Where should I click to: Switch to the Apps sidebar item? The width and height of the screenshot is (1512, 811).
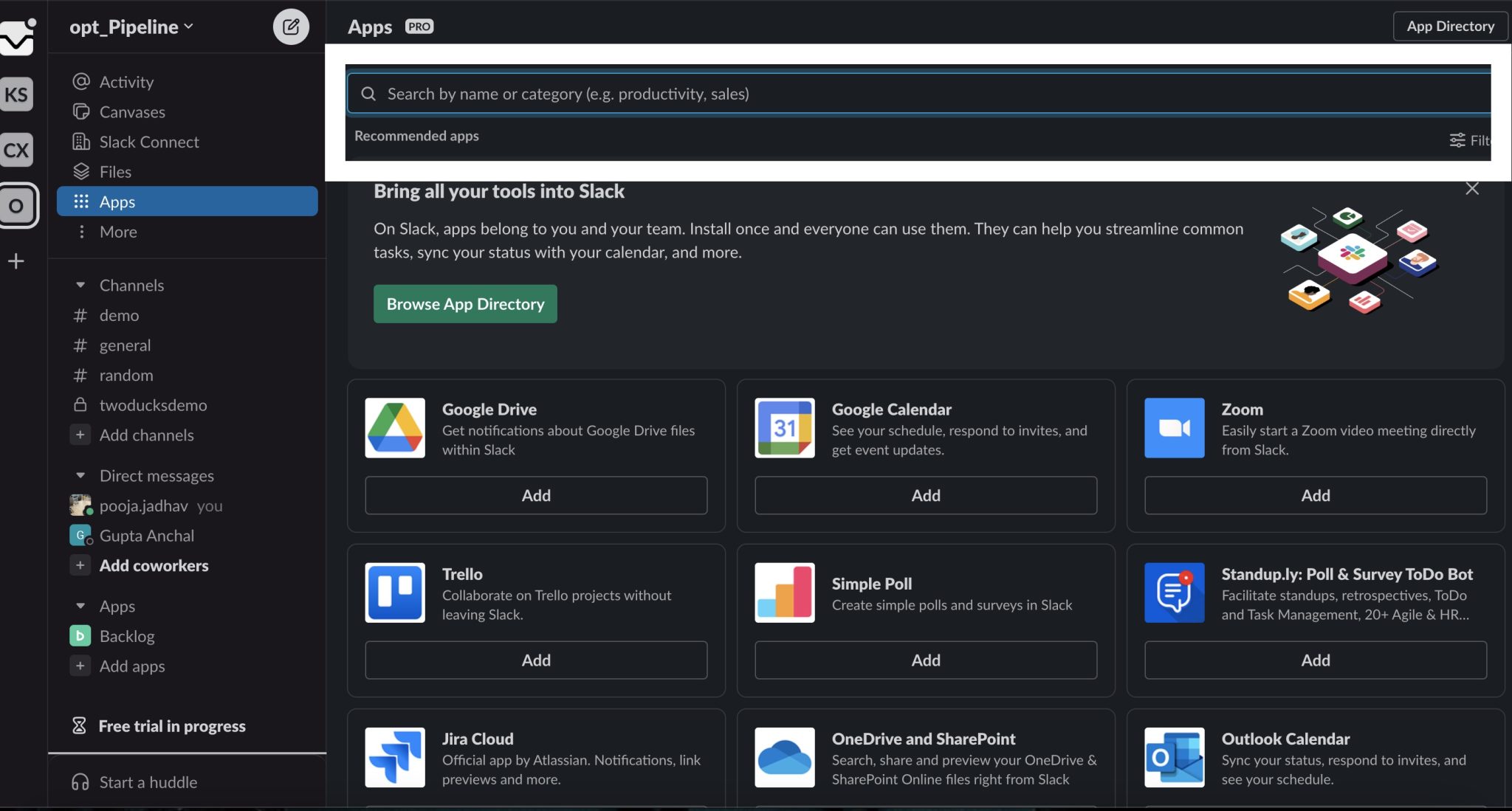[117, 201]
